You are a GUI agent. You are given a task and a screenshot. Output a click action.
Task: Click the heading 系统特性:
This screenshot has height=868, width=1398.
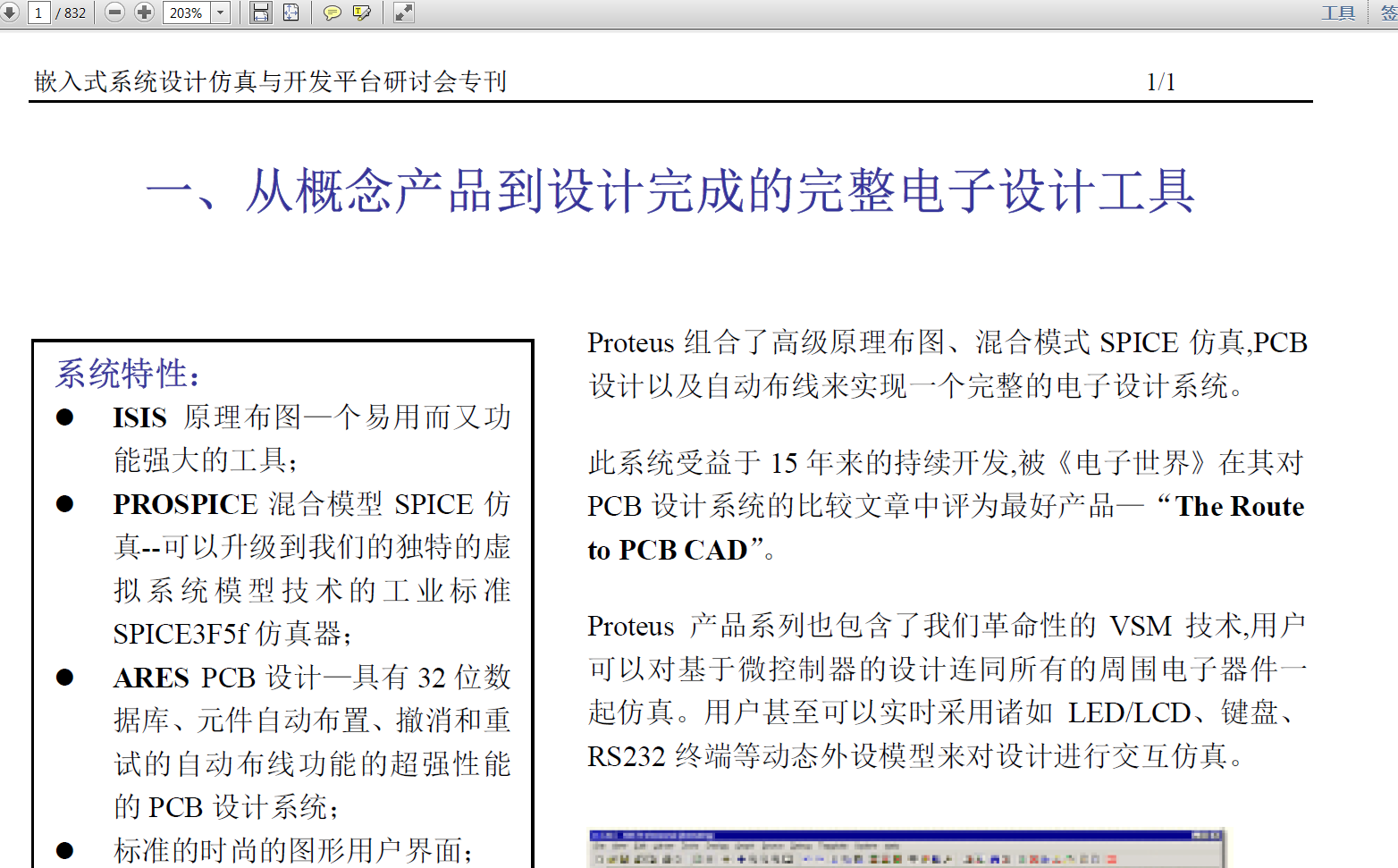pyautogui.click(x=128, y=374)
